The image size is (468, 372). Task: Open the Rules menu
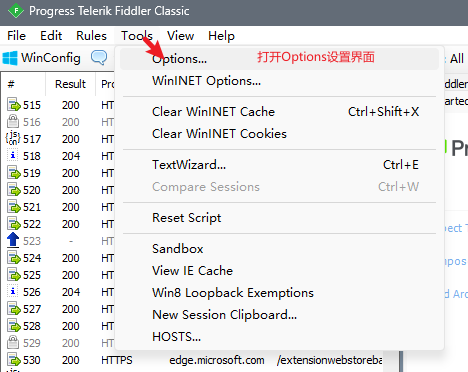click(x=91, y=36)
